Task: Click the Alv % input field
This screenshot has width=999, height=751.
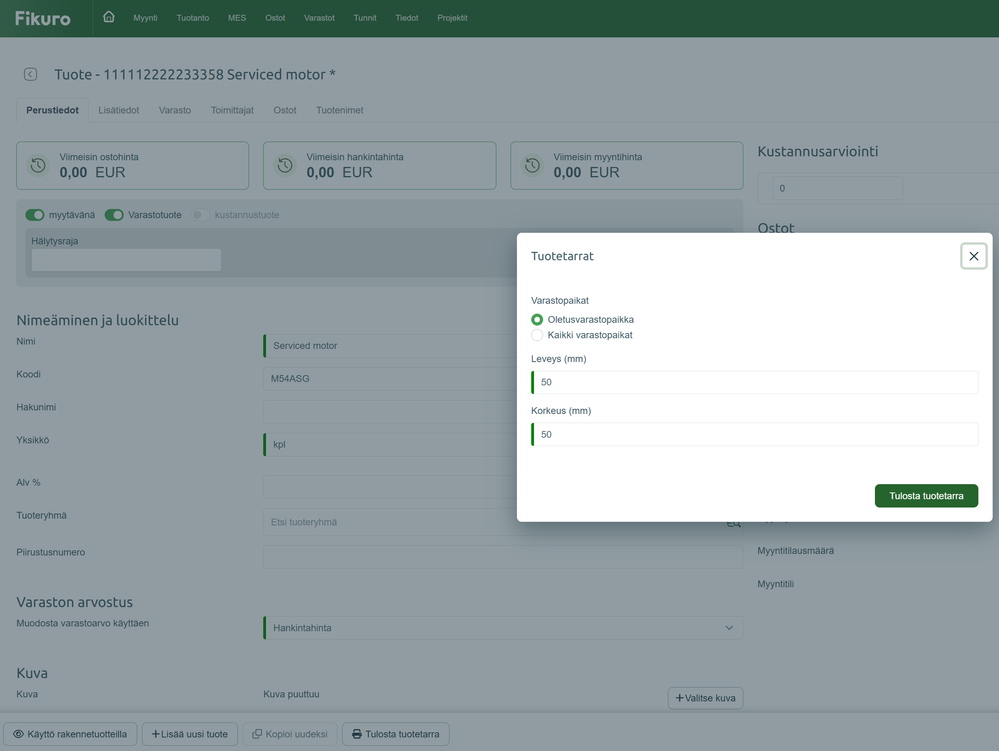Action: (390, 487)
